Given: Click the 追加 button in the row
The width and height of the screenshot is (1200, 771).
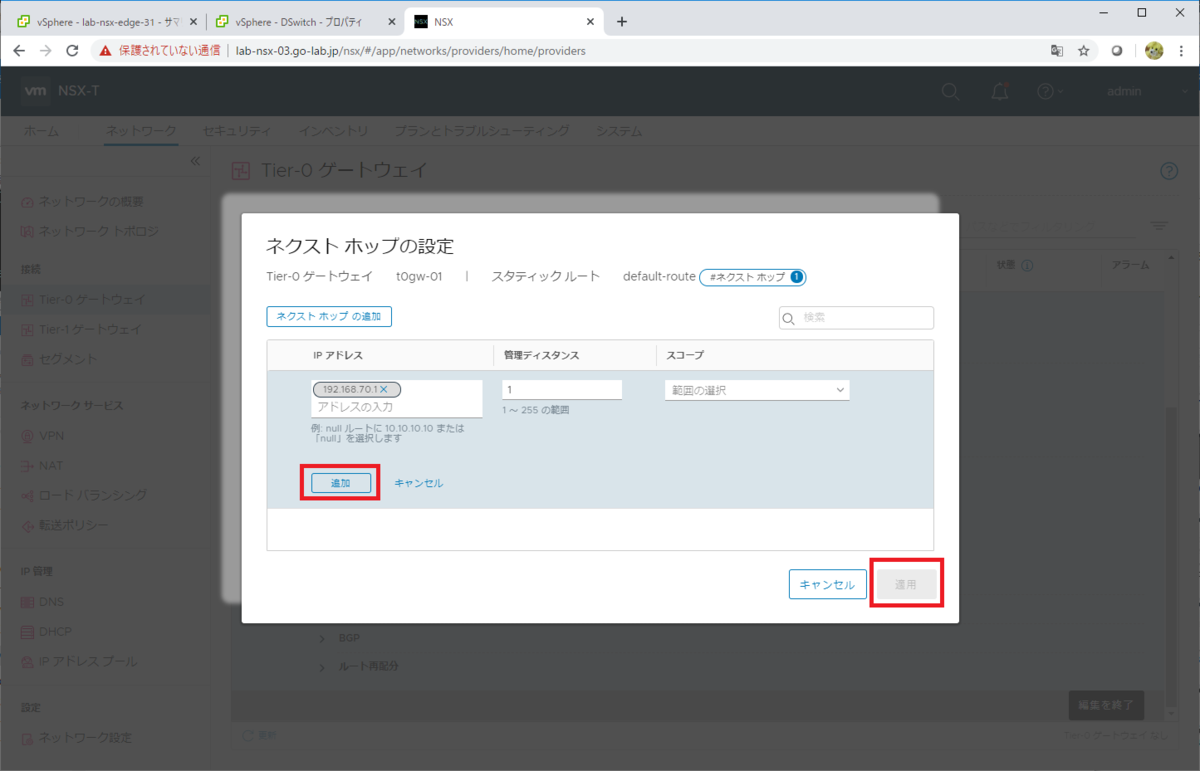Looking at the screenshot, I should coord(341,483).
